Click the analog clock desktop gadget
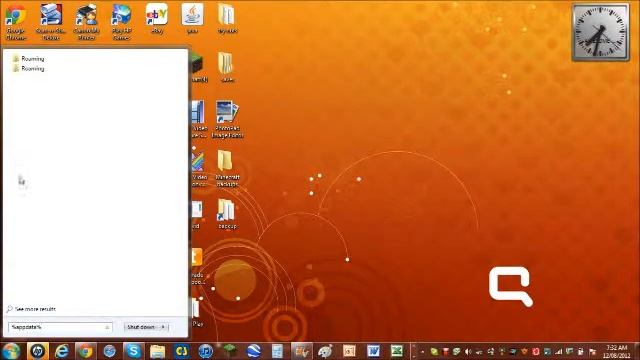The width and height of the screenshot is (640, 360). [600, 32]
